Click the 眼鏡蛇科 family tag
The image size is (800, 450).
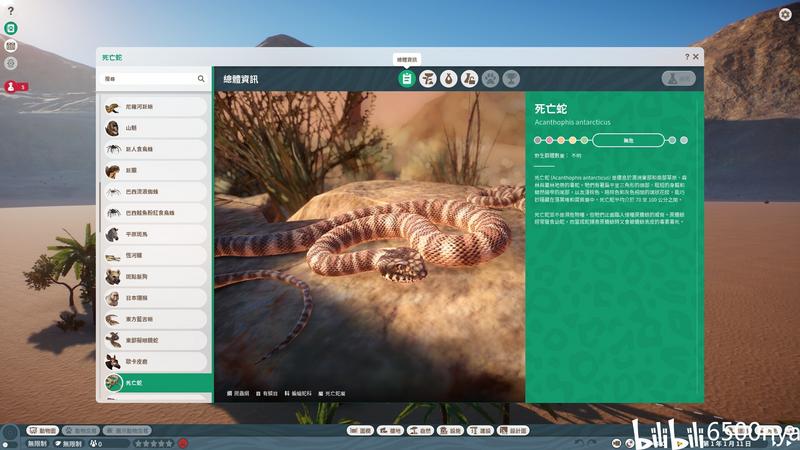[x=298, y=393]
